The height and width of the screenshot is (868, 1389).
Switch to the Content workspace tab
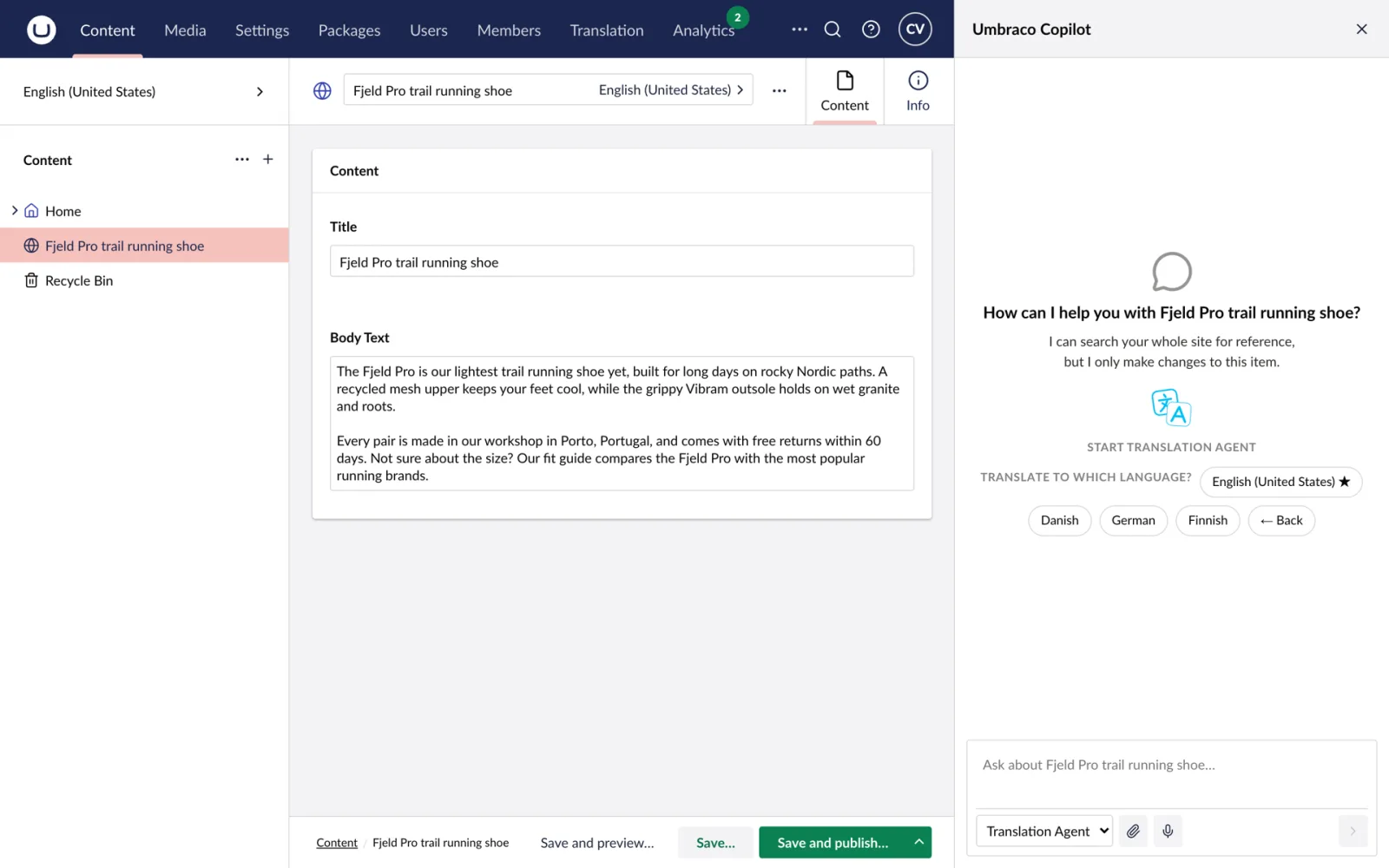click(x=845, y=92)
